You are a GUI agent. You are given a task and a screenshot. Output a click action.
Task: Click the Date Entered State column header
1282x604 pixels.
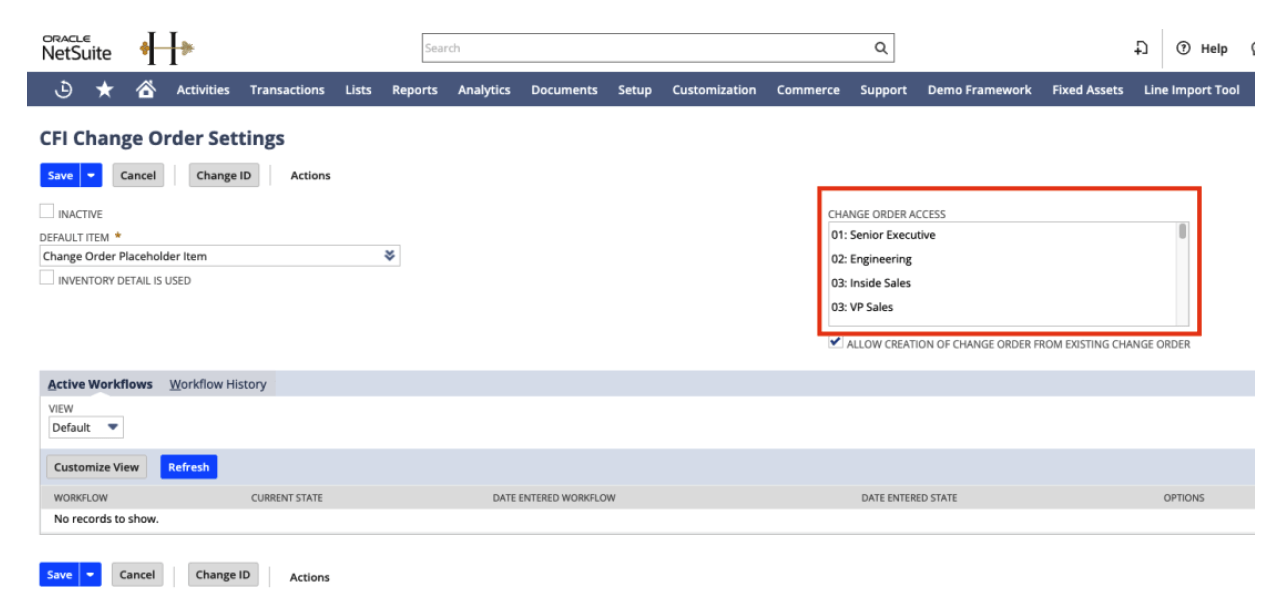909,497
